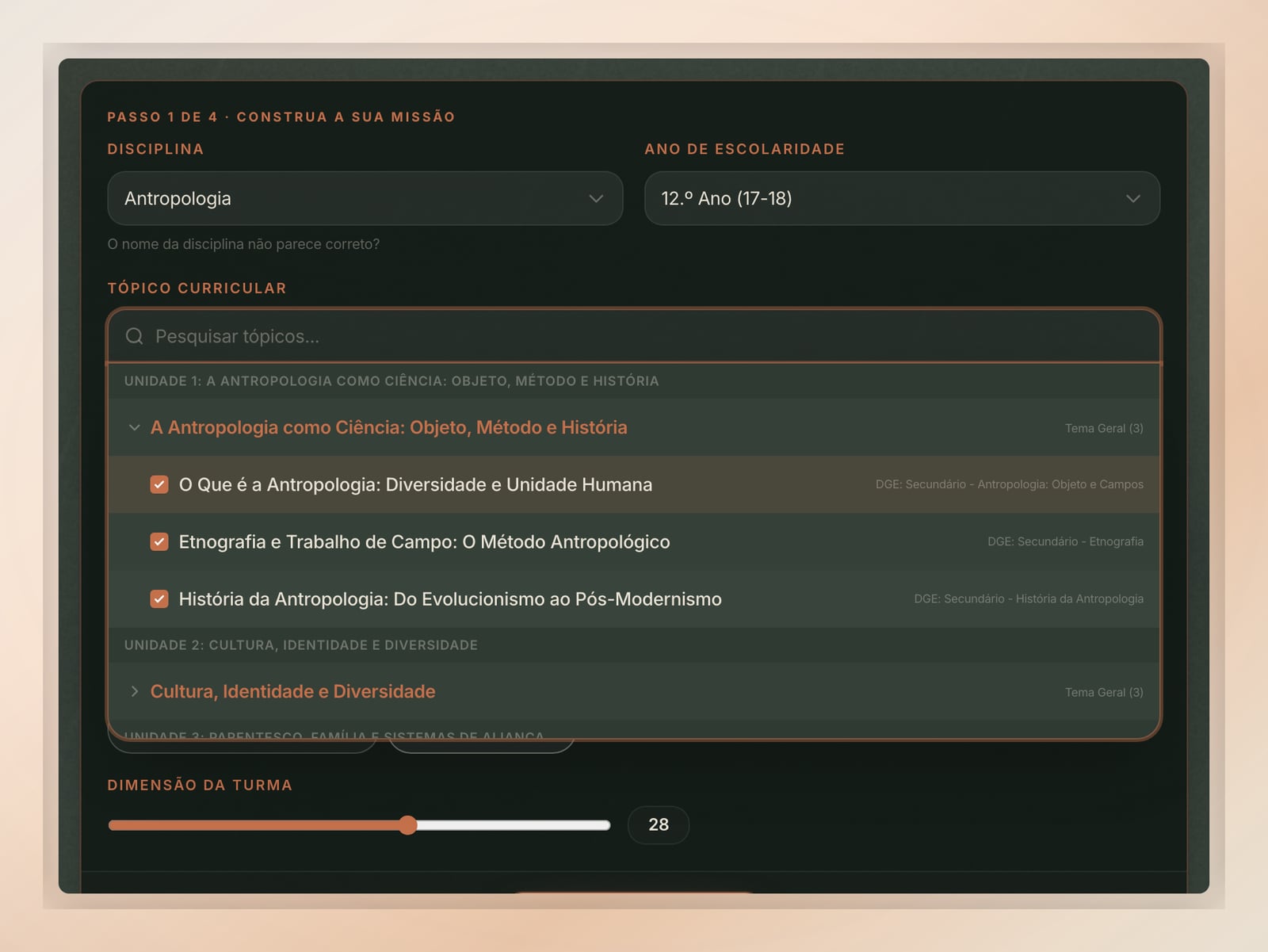Click 'O Que é a Antropologia: Diversidade e Unidade Humana' text
Viewport: 1268px width, 952px height.
click(415, 484)
